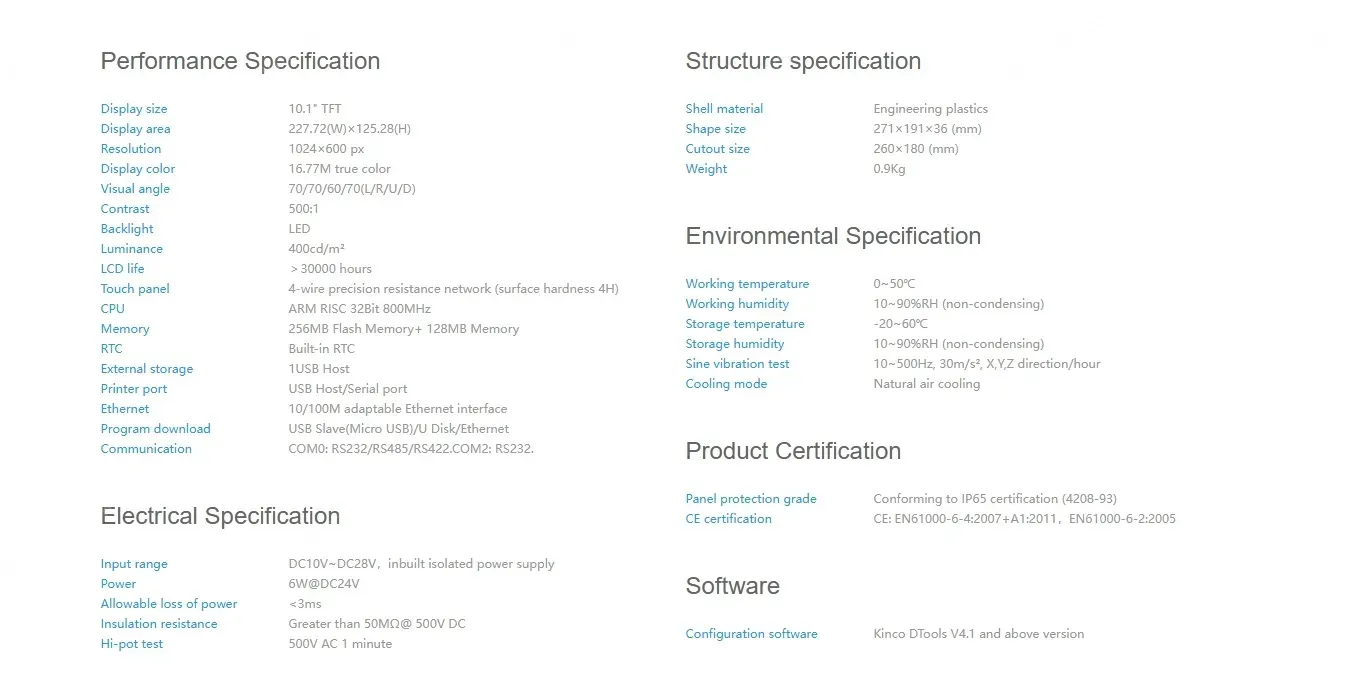The image size is (1367, 688).
Task: Click the External storage label
Action: pyautogui.click(x=147, y=369)
